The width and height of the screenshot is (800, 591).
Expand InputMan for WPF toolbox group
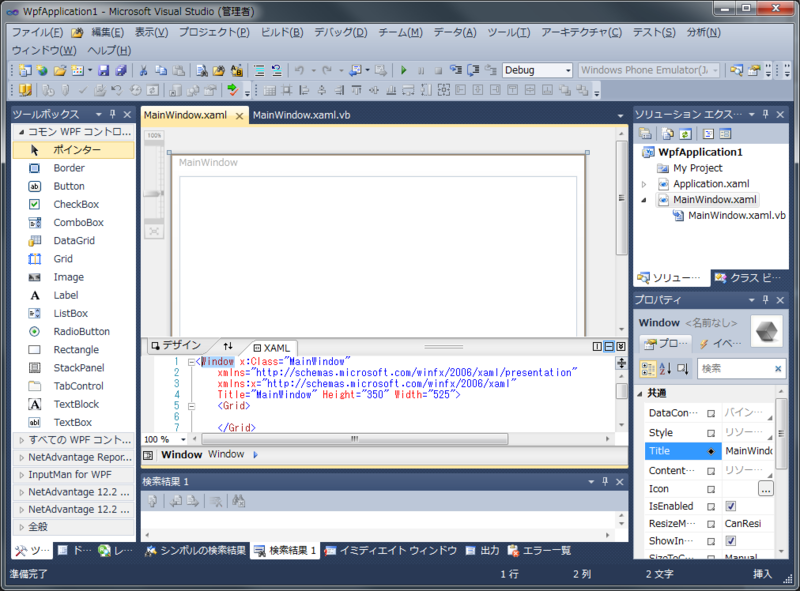click(21, 475)
